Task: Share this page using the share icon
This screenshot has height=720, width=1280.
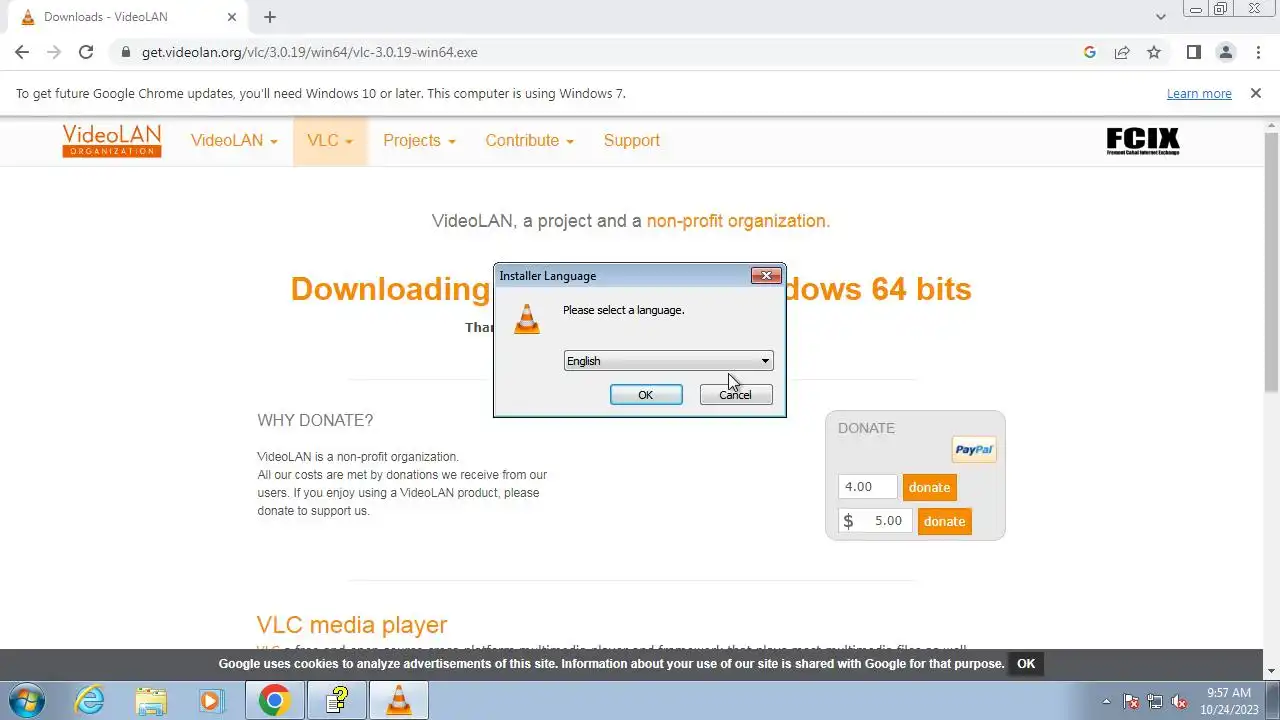Action: point(1122,52)
